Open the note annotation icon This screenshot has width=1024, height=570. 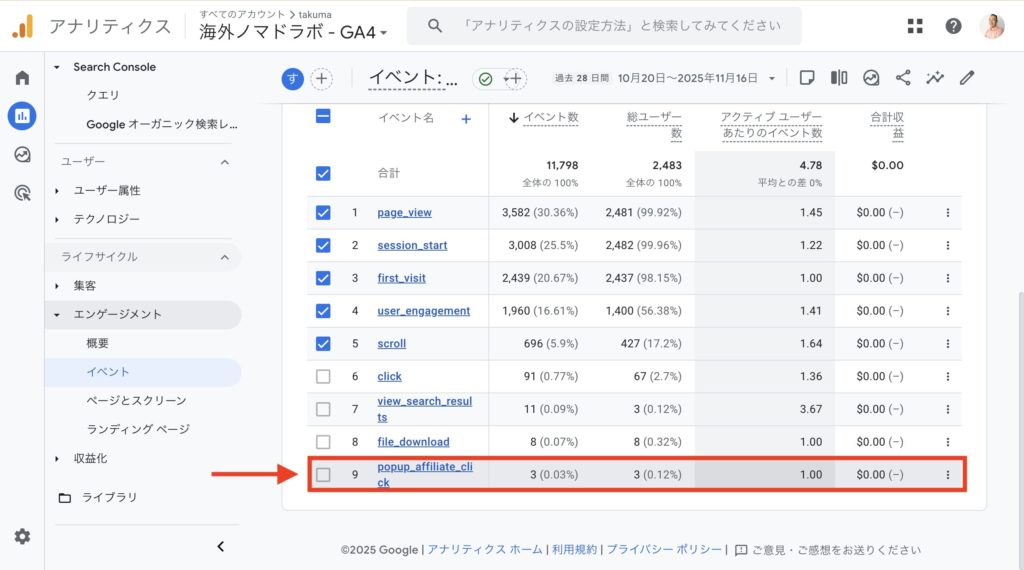(x=807, y=78)
